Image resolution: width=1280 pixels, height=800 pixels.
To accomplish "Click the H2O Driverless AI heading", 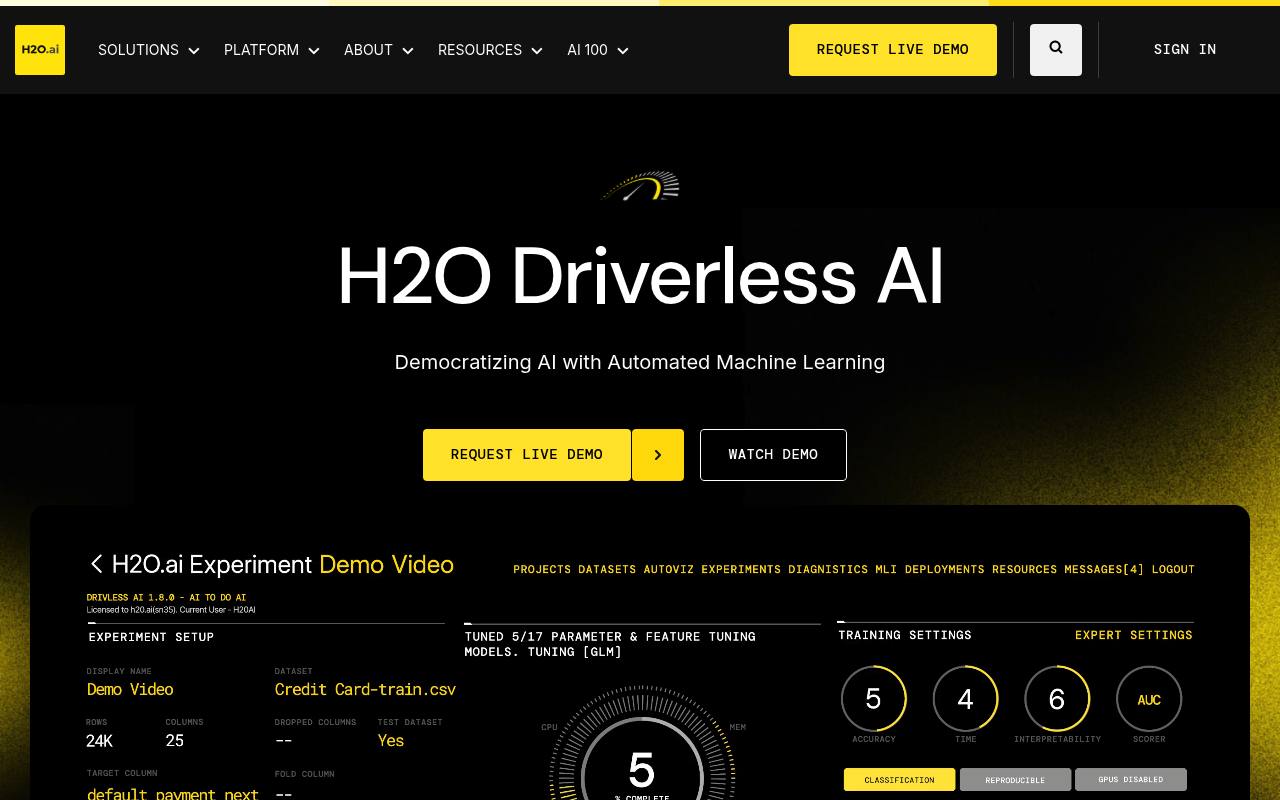I will 640,277.
